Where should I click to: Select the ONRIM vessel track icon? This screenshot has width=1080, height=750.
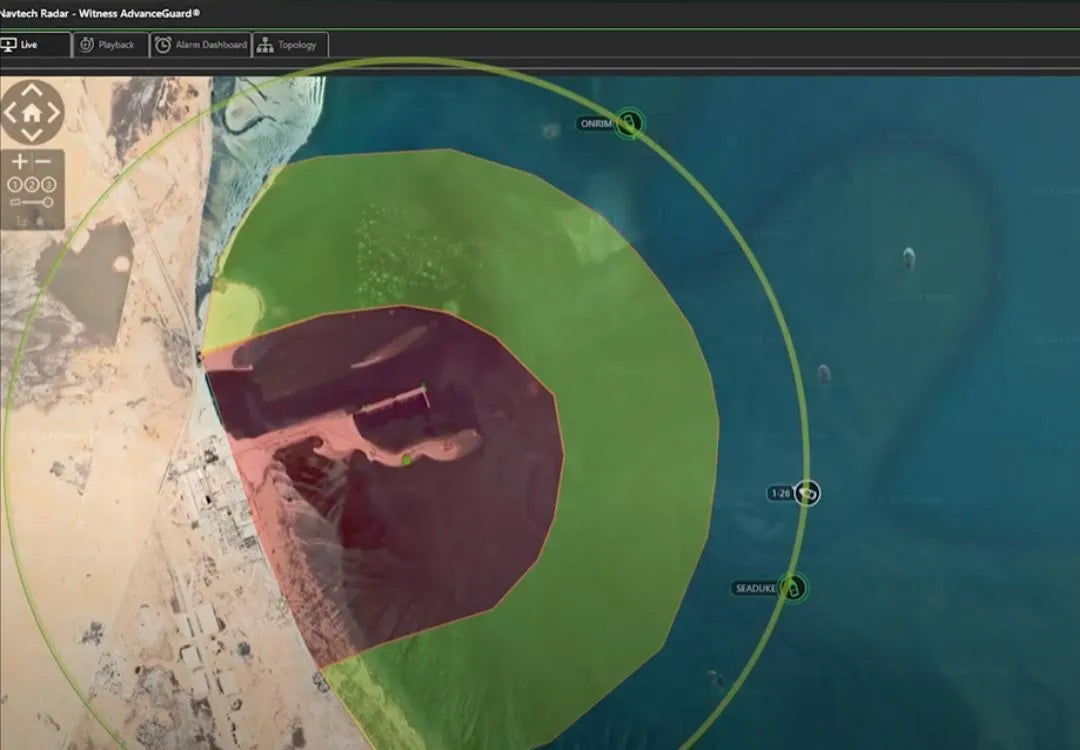pos(628,124)
